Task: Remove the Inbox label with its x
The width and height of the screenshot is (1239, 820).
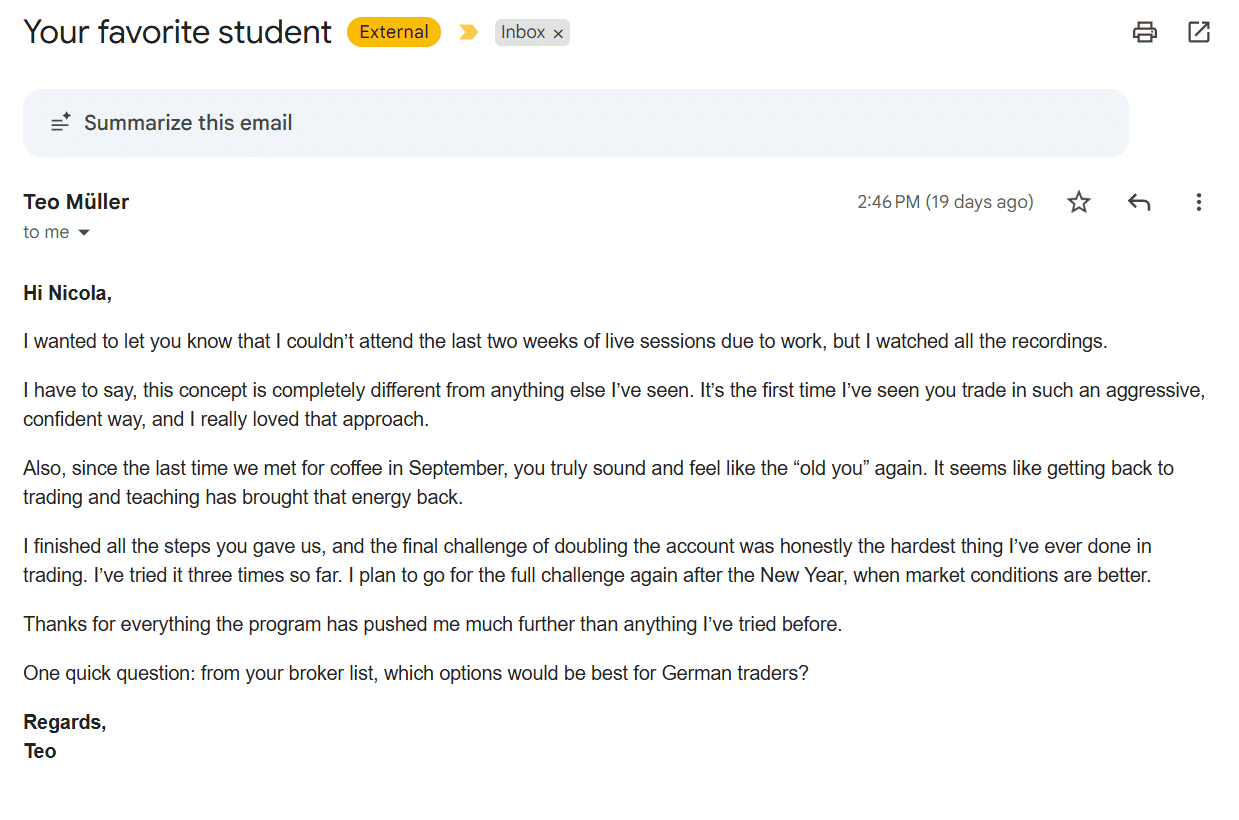Action: point(559,34)
